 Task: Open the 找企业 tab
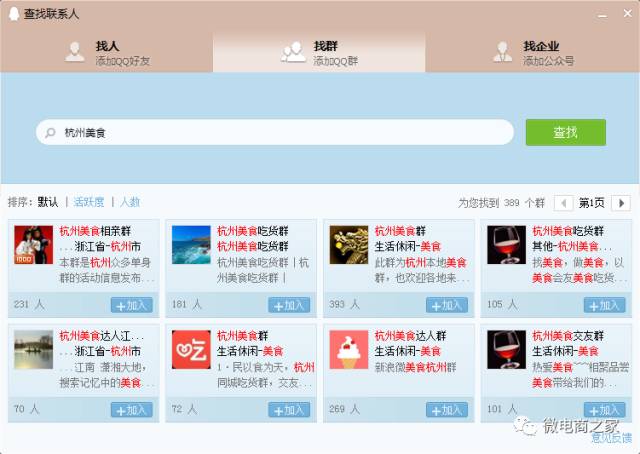pyautogui.click(x=532, y=52)
